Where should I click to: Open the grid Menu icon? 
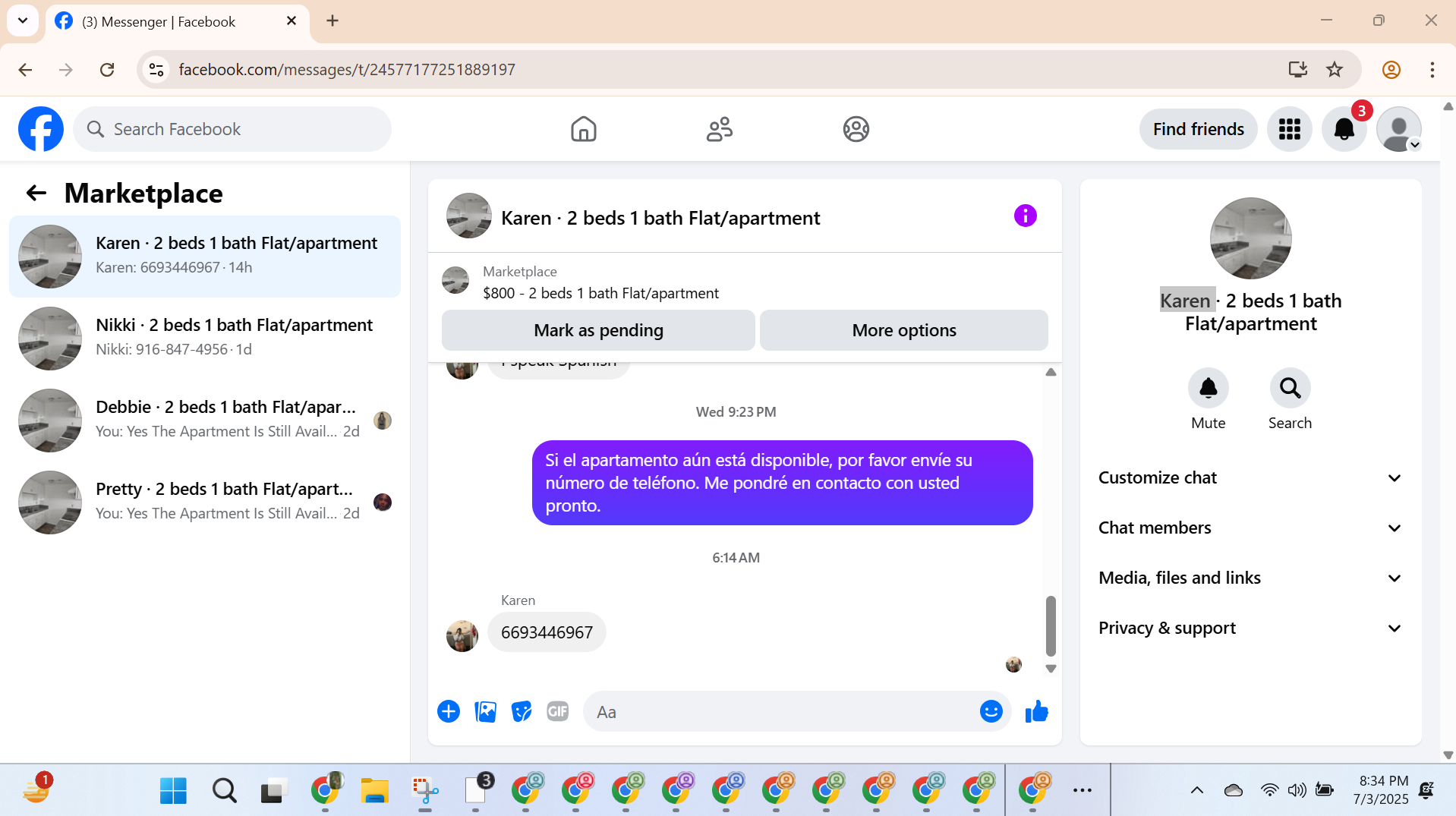pyautogui.click(x=1289, y=129)
